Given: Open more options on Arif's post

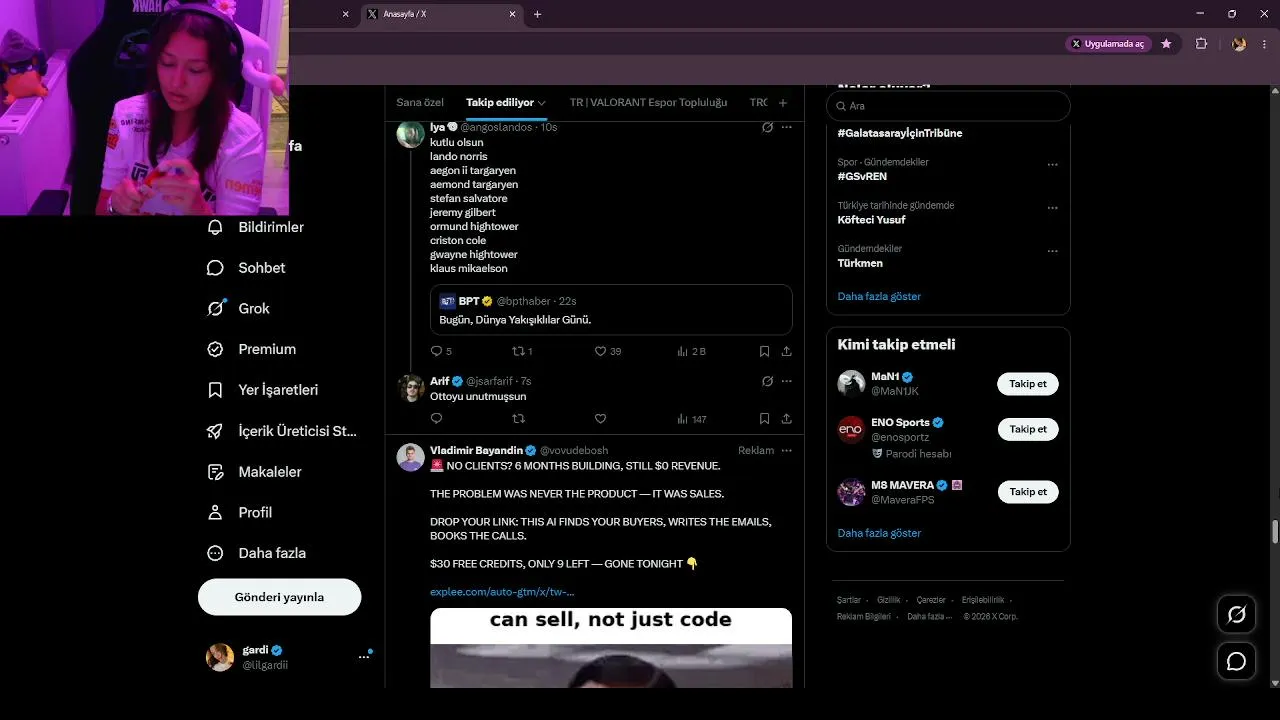Looking at the screenshot, I should (787, 381).
